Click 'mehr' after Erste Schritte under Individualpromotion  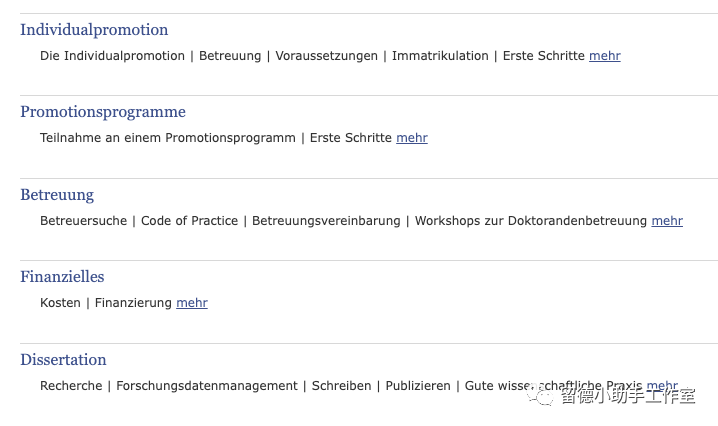pos(605,56)
